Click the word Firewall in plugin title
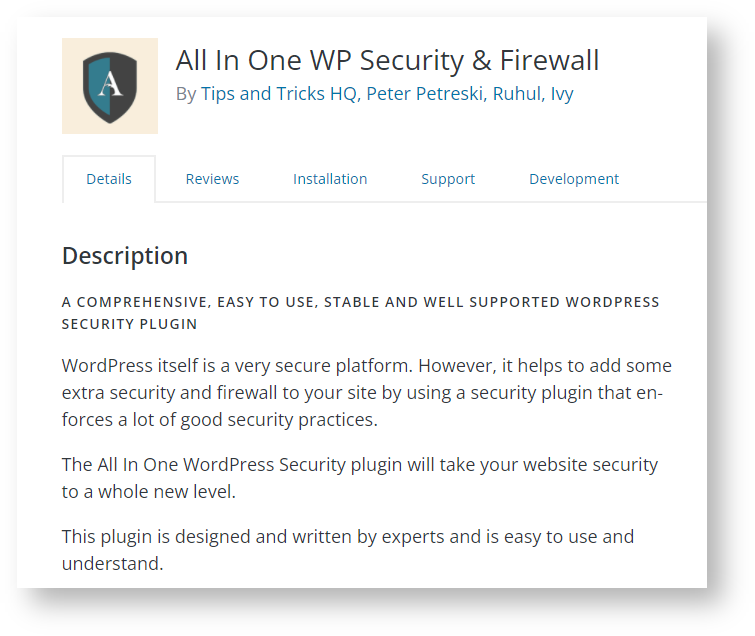Screen dimensions: 755x636 click(549, 60)
